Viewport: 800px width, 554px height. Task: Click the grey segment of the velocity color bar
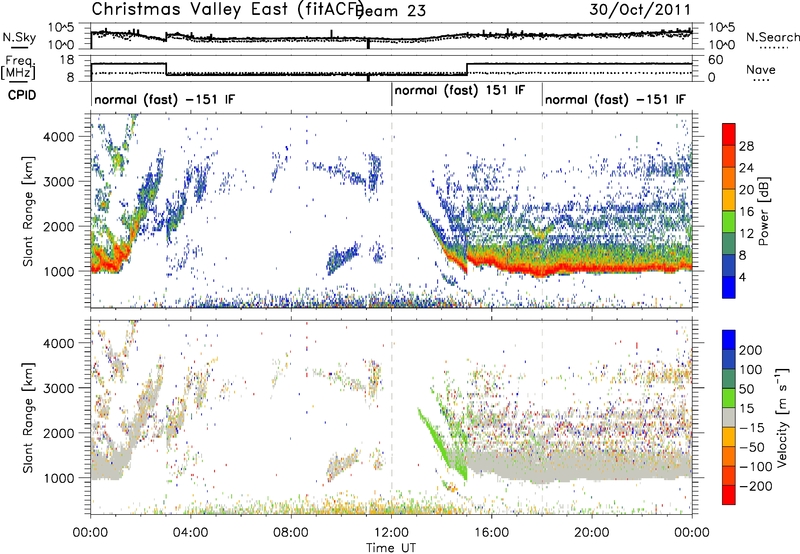(x=729, y=418)
